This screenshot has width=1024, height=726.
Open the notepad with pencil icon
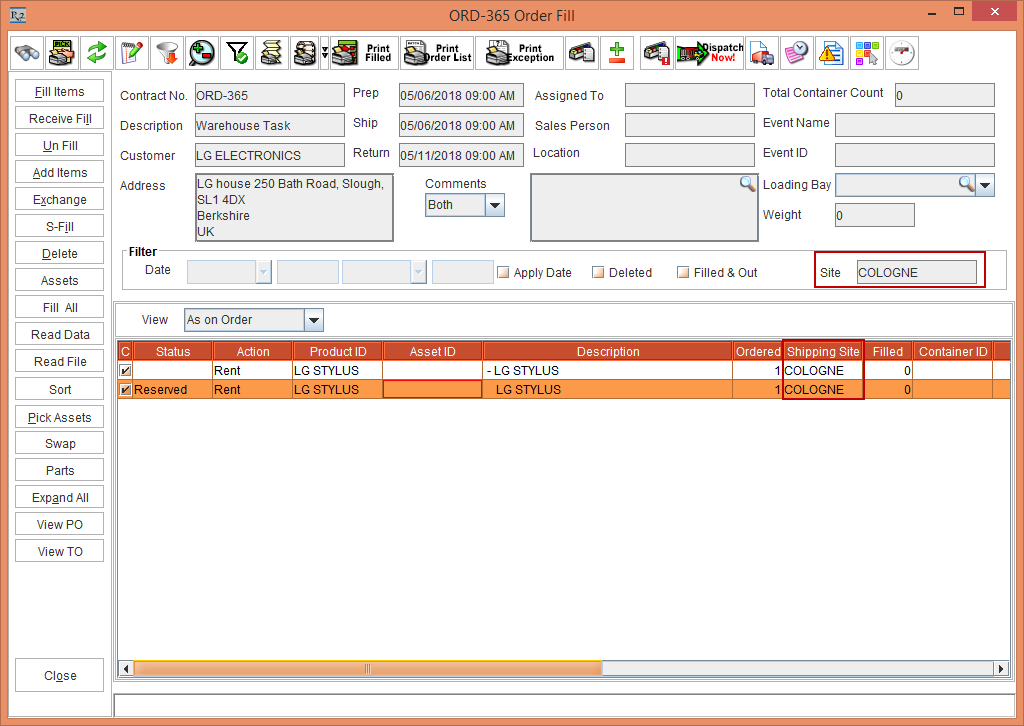131,53
